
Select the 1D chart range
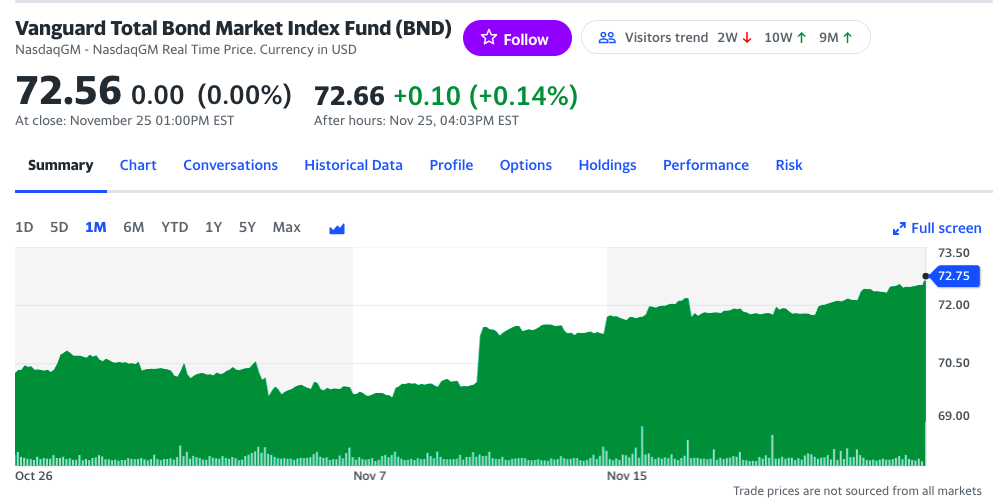[24, 227]
